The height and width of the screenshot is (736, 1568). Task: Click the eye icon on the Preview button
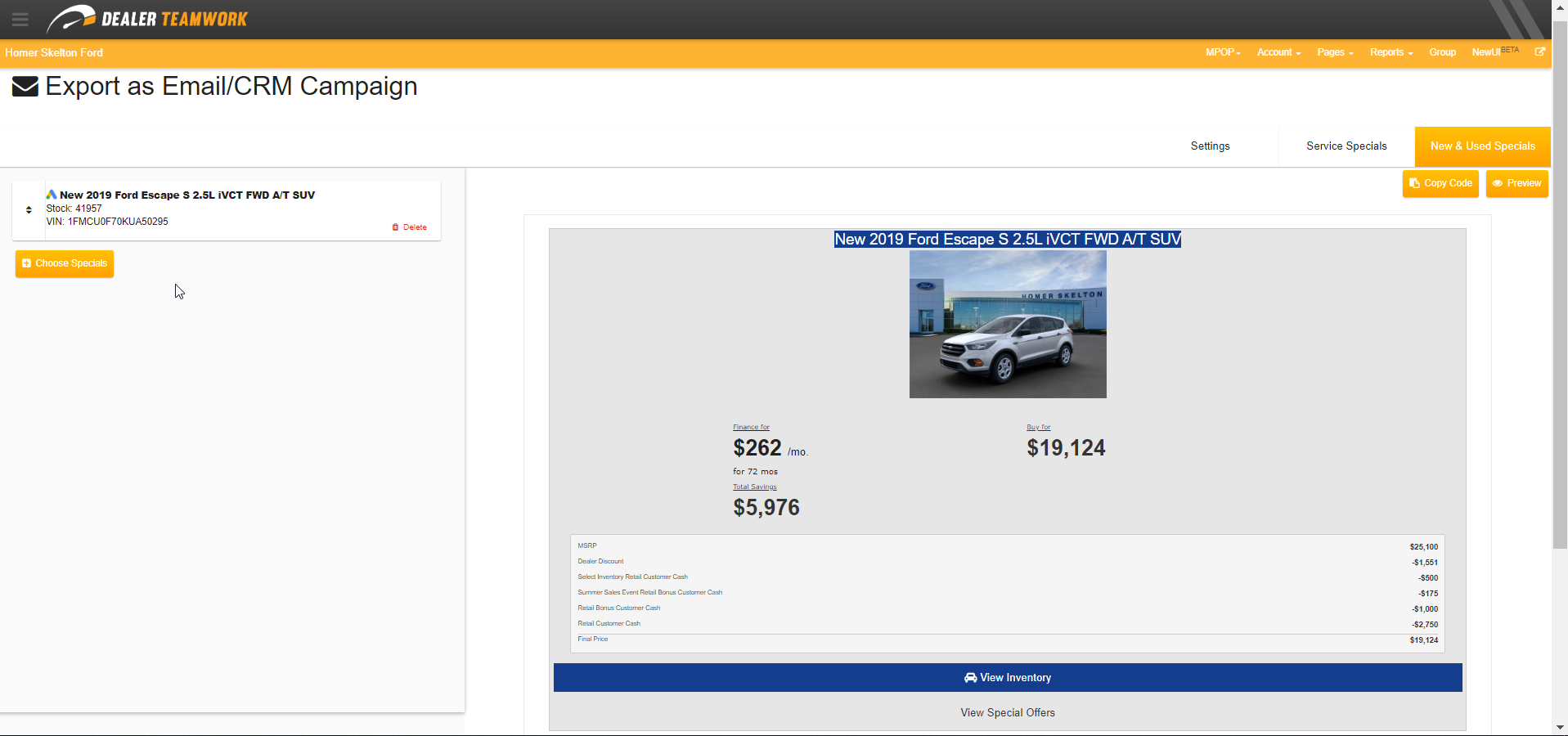(x=1498, y=183)
